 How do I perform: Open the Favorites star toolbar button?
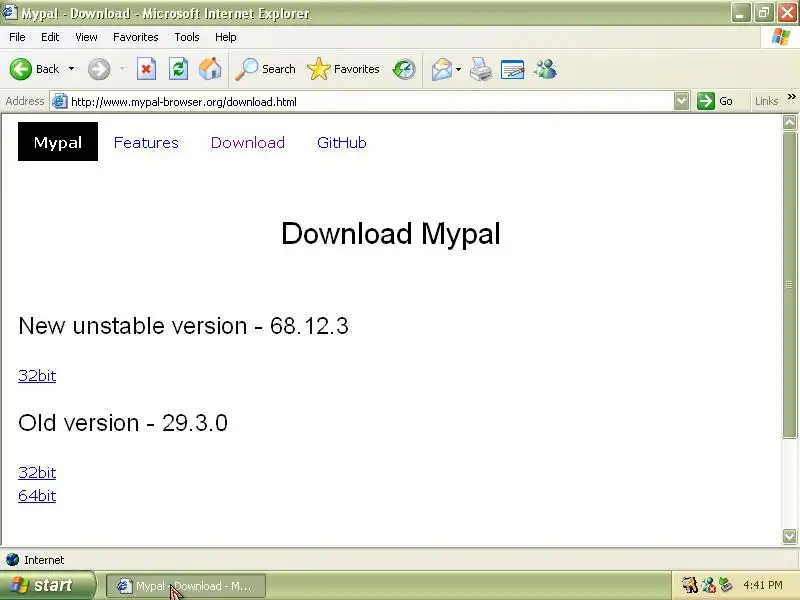pos(343,69)
